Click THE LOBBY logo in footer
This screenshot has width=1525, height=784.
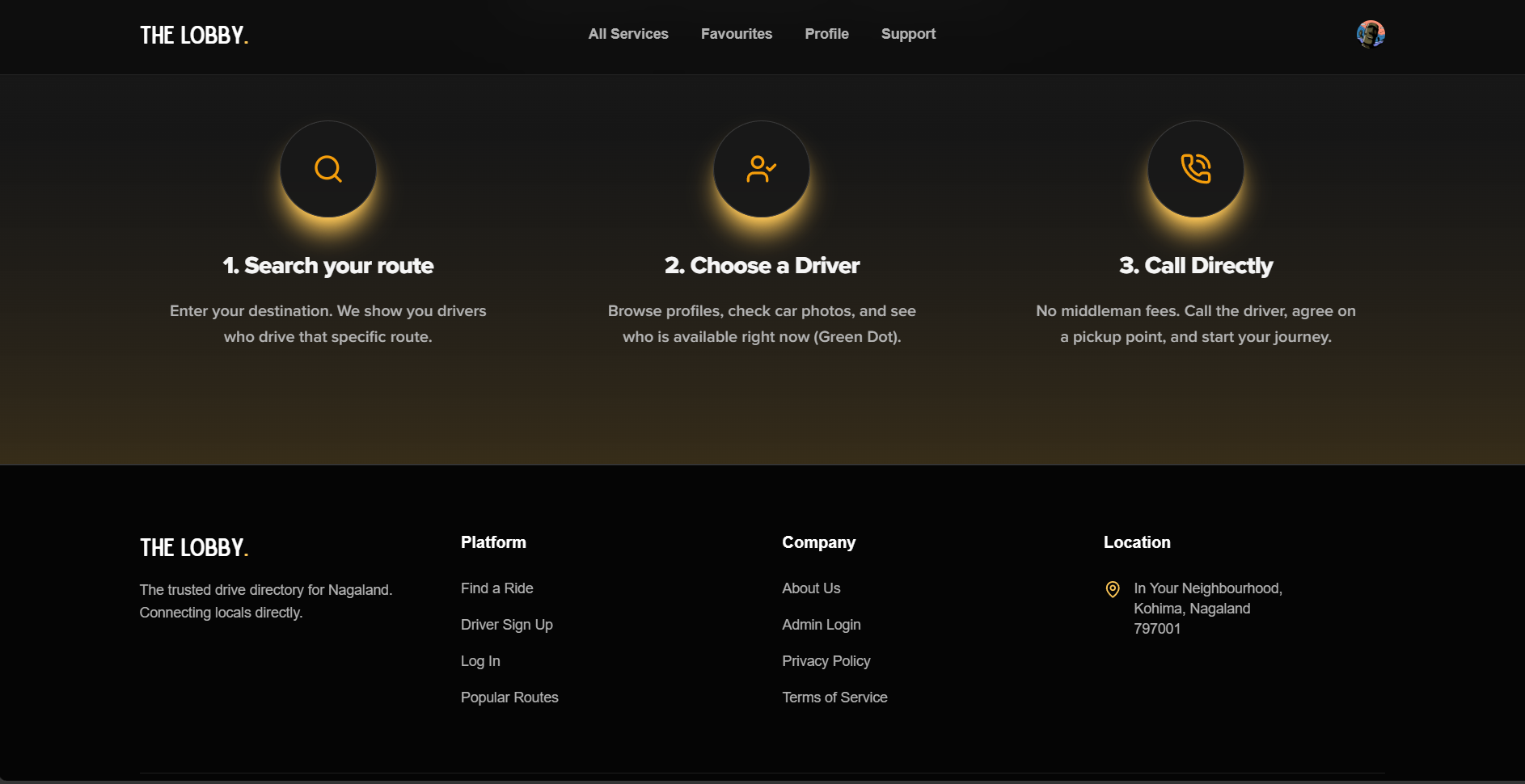point(194,547)
